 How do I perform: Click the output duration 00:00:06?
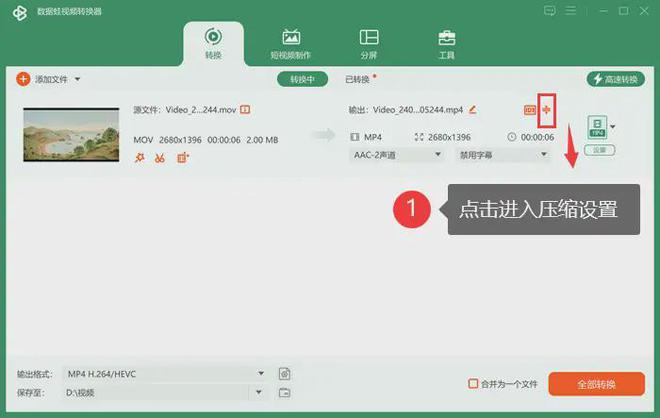pos(538,137)
